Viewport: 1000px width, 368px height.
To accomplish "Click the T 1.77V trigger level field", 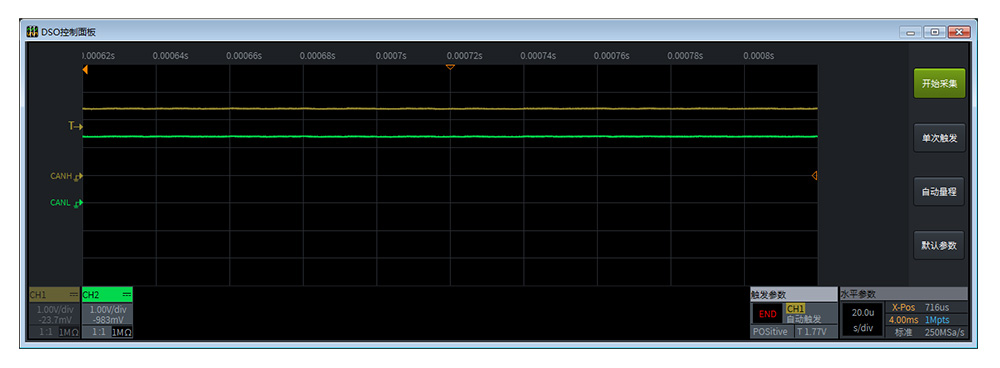I will tap(815, 332).
